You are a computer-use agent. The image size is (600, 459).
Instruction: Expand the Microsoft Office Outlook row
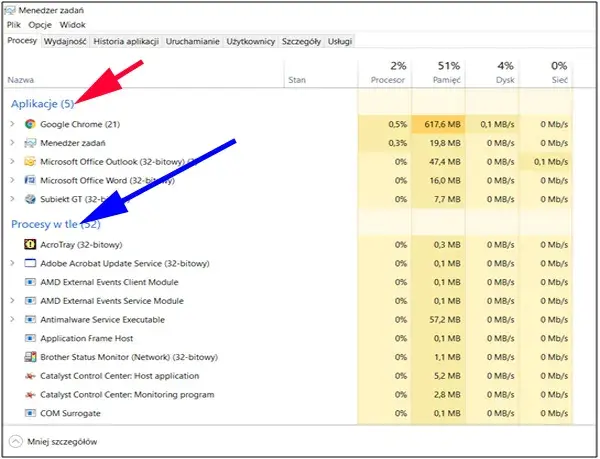(12, 161)
